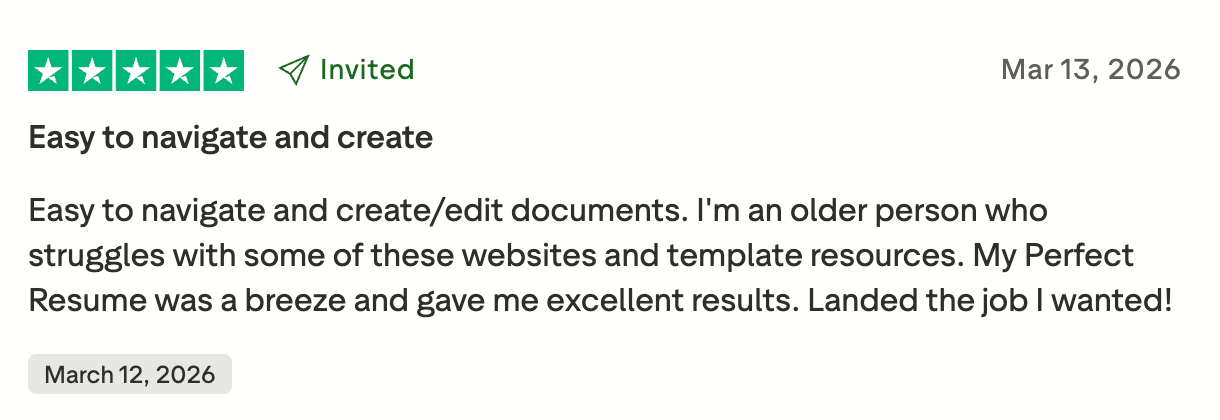Click the sentence "Easy to navigate and create/edit documents."

pos(358,212)
